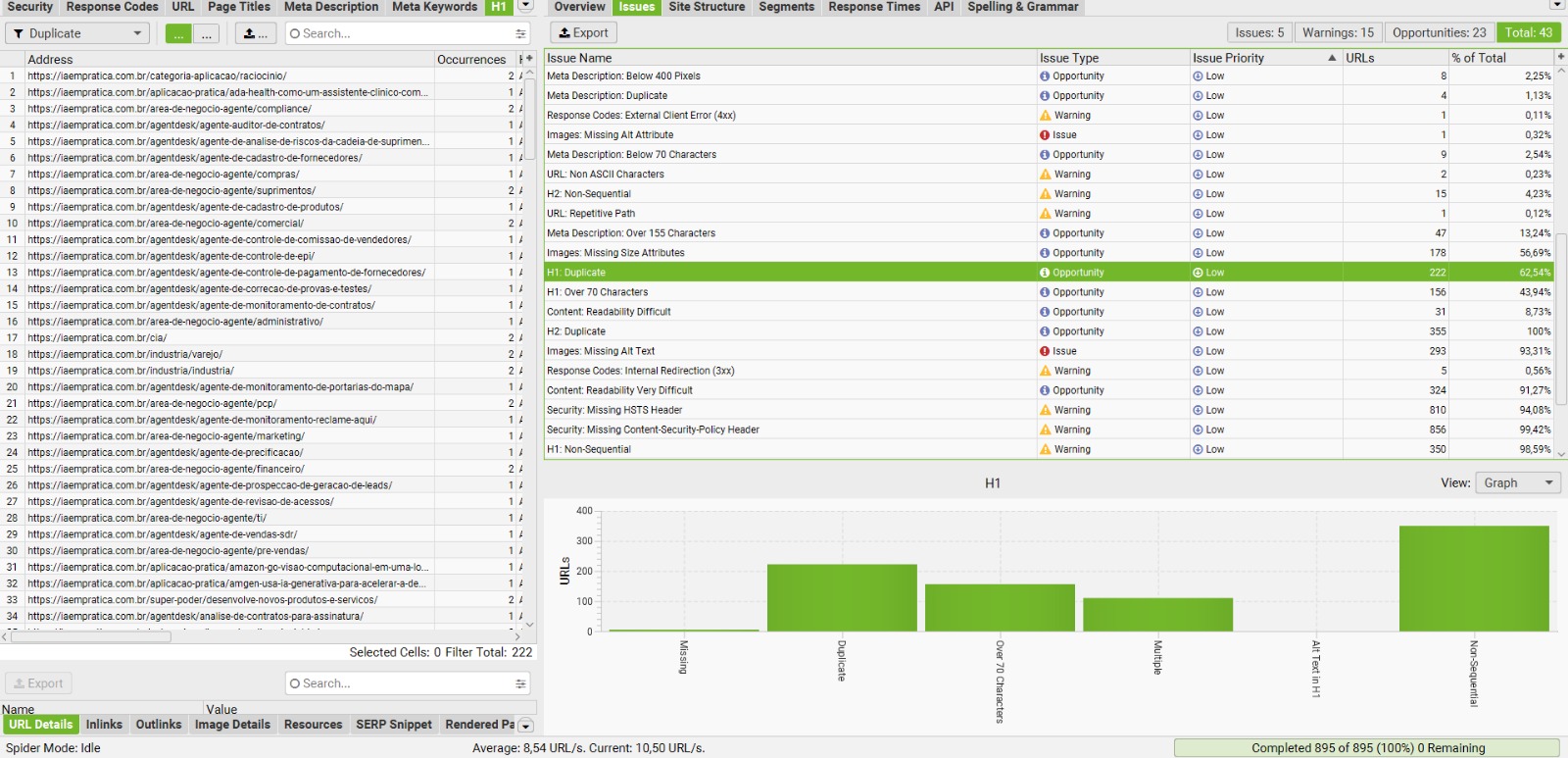
Task: Click the upload export icon beside the search box
Action: [255, 33]
